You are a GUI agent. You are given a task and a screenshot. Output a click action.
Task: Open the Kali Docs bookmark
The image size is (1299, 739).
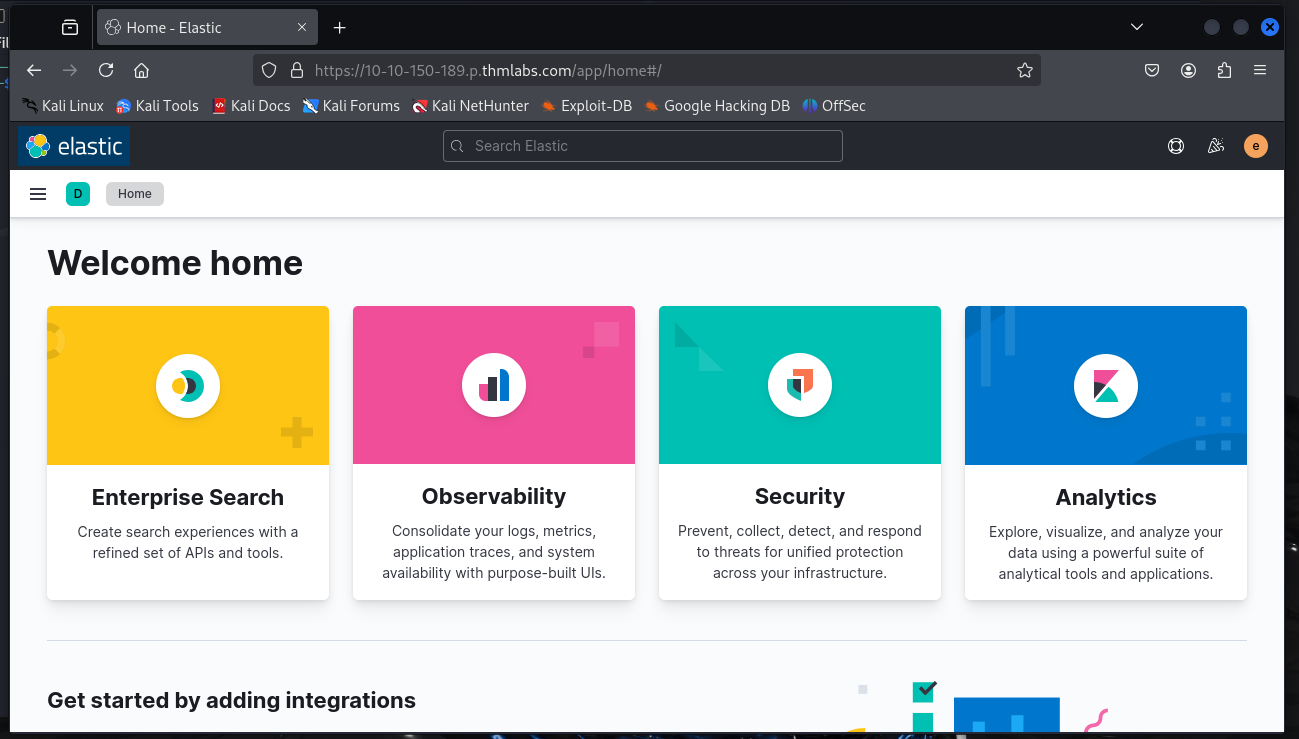(251, 105)
